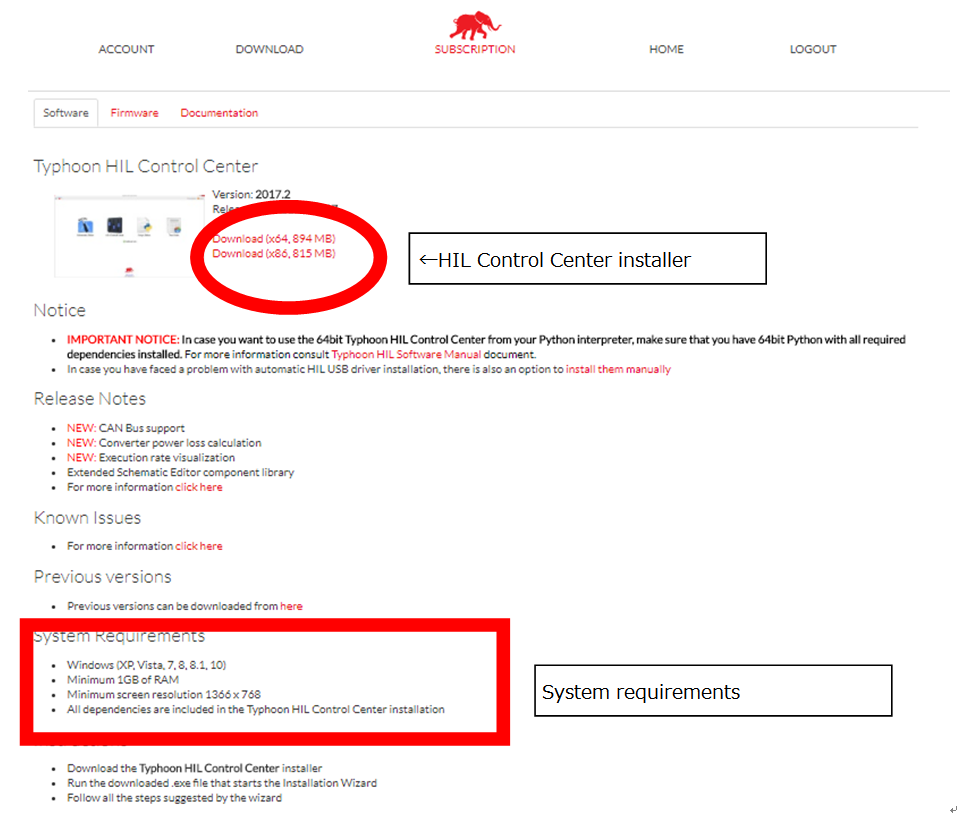The height and width of the screenshot is (816, 960).
Task: Click LOGOUT in the top navigation
Action: 812,49
